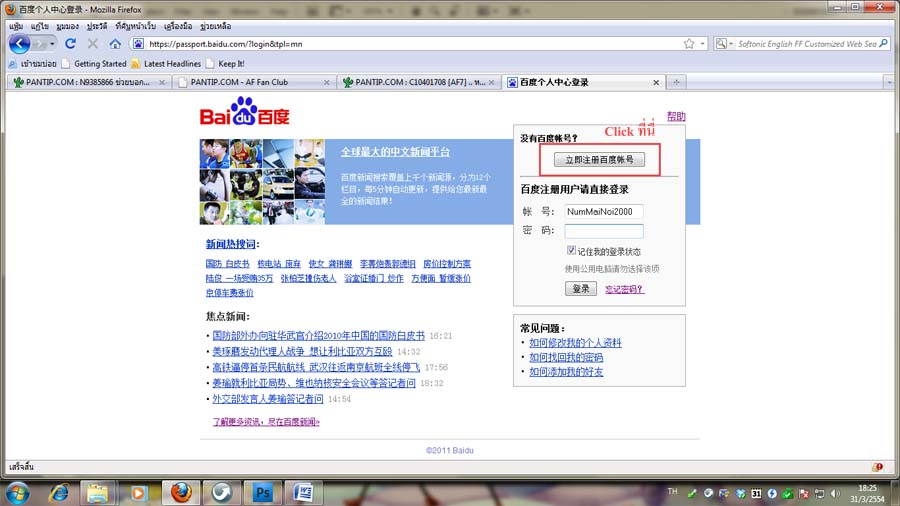
Task: Close the PANTIP AF Fan Club tab
Action: click(x=327, y=83)
